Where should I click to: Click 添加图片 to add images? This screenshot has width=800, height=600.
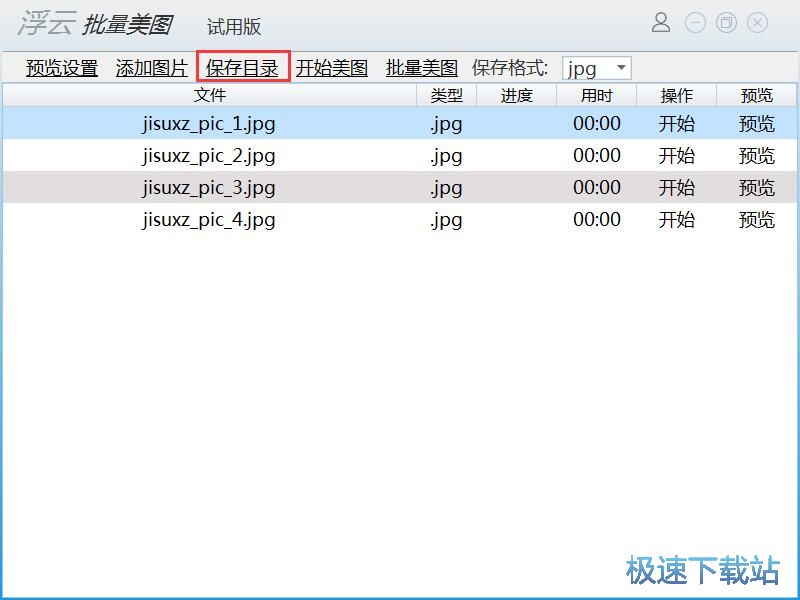click(x=152, y=68)
